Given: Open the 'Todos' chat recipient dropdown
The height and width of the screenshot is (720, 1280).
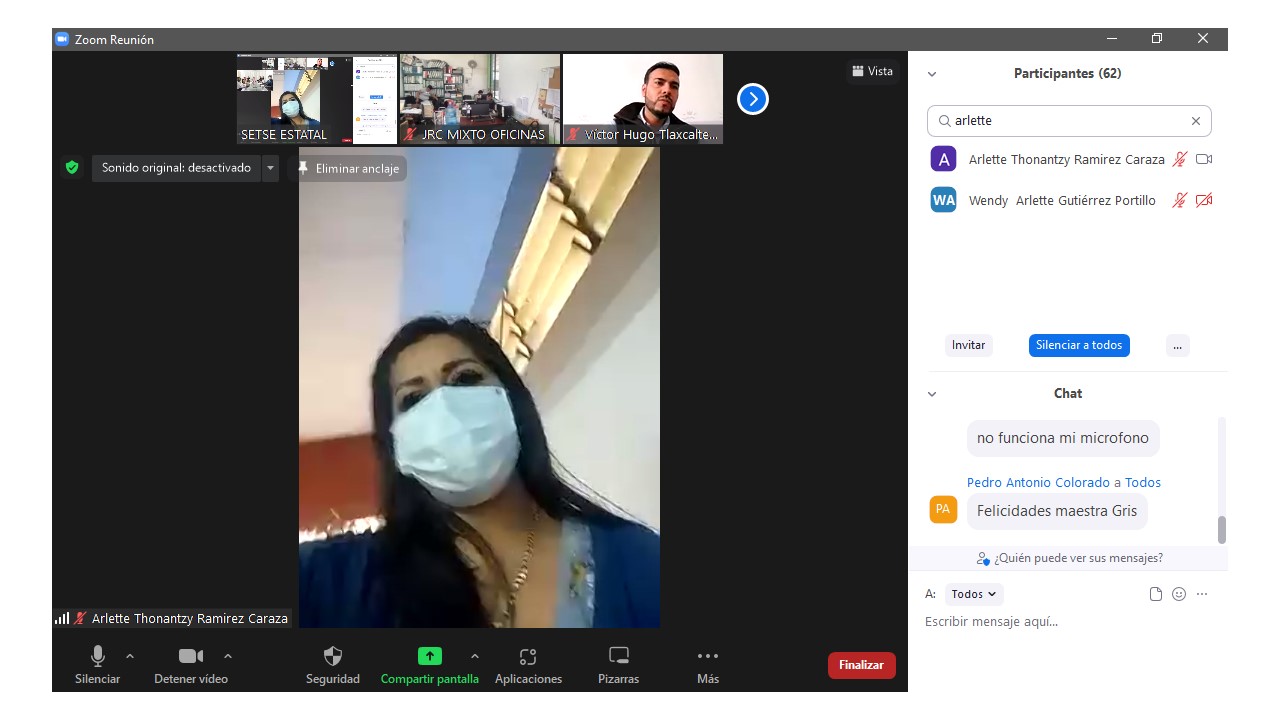Looking at the screenshot, I should coord(973,594).
